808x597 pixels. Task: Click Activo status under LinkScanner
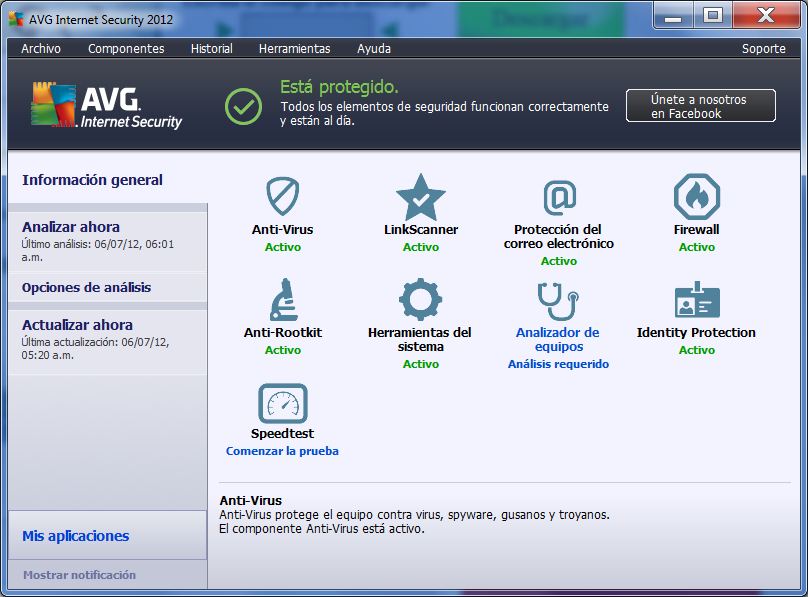(421, 247)
